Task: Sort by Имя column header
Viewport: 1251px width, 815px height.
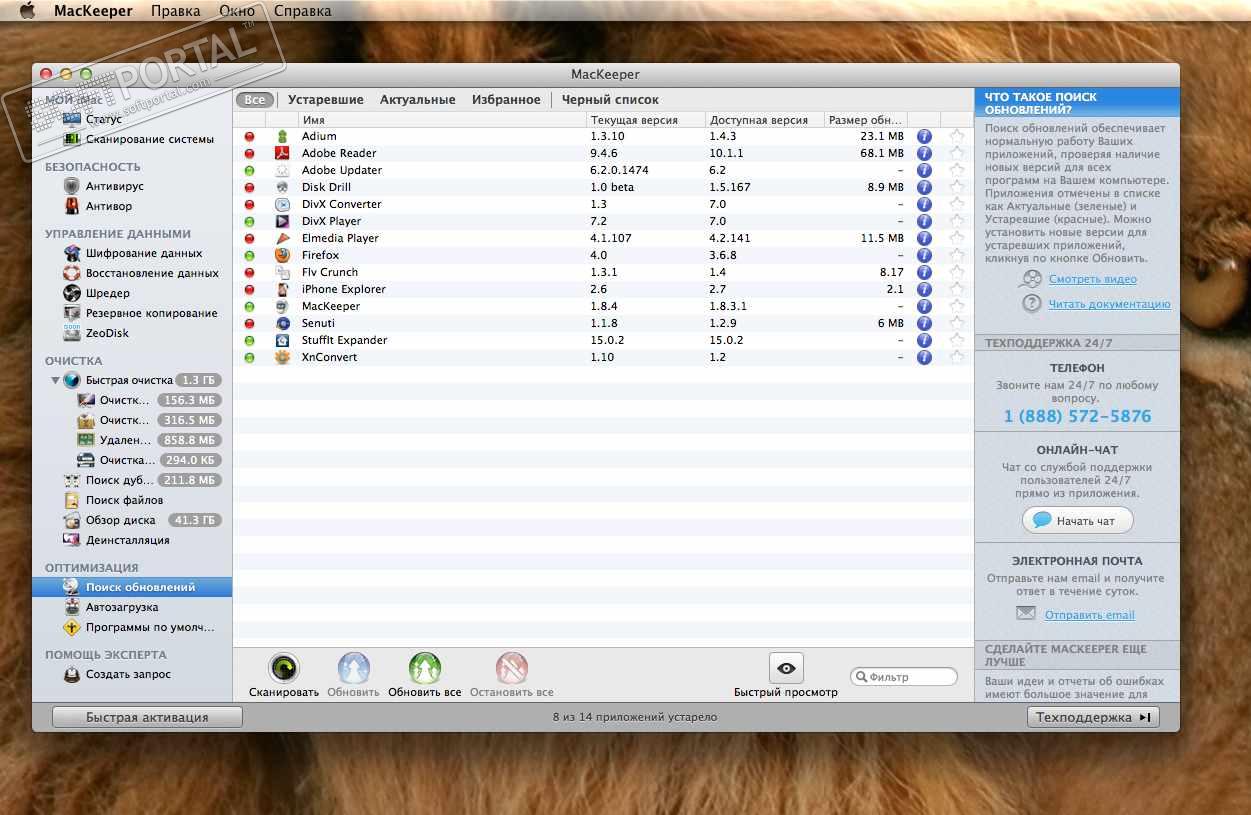Action: [441, 120]
